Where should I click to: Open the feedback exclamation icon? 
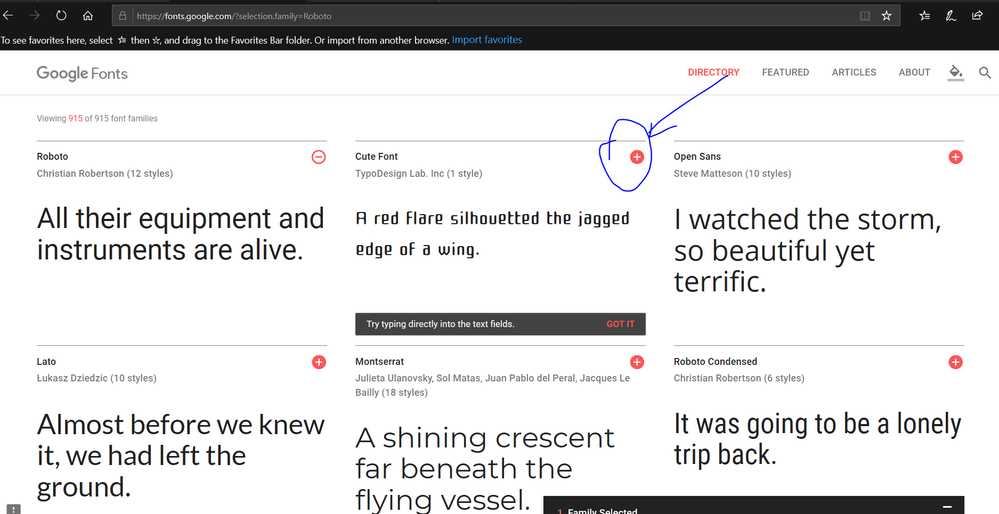(13, 509)
